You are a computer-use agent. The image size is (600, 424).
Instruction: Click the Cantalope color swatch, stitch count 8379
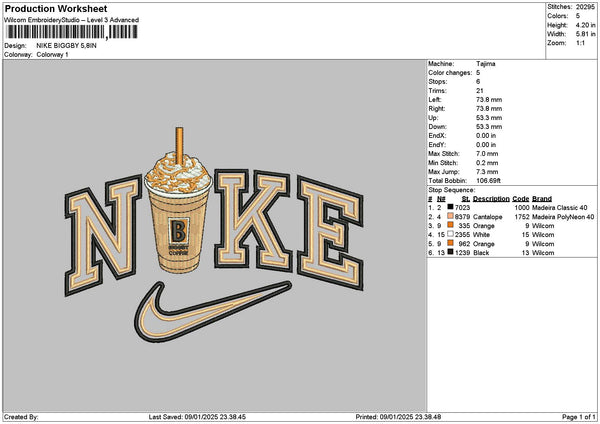pyautogui.click(x=450, y=217)
